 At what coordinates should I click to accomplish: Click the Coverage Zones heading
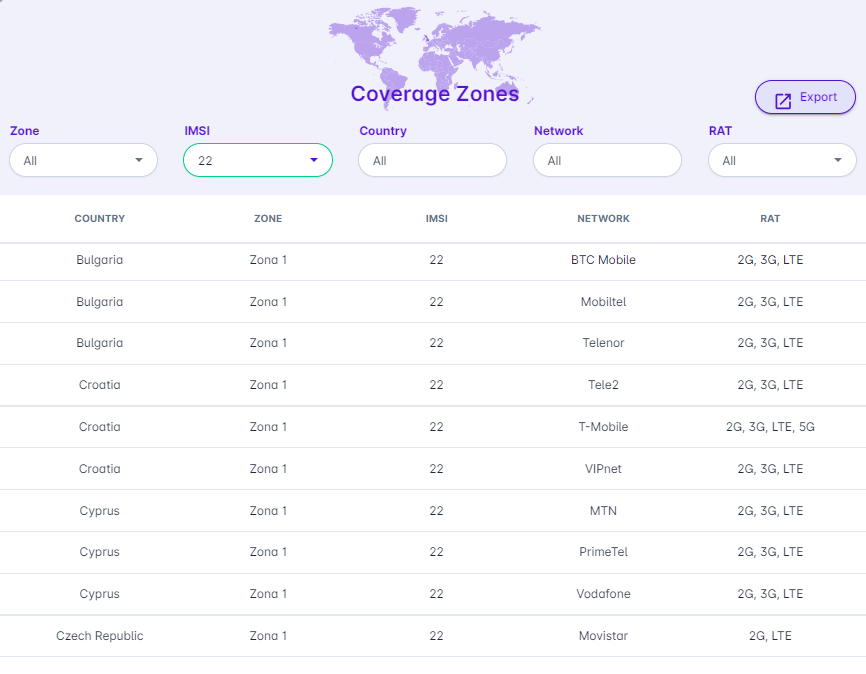point(434,94)
